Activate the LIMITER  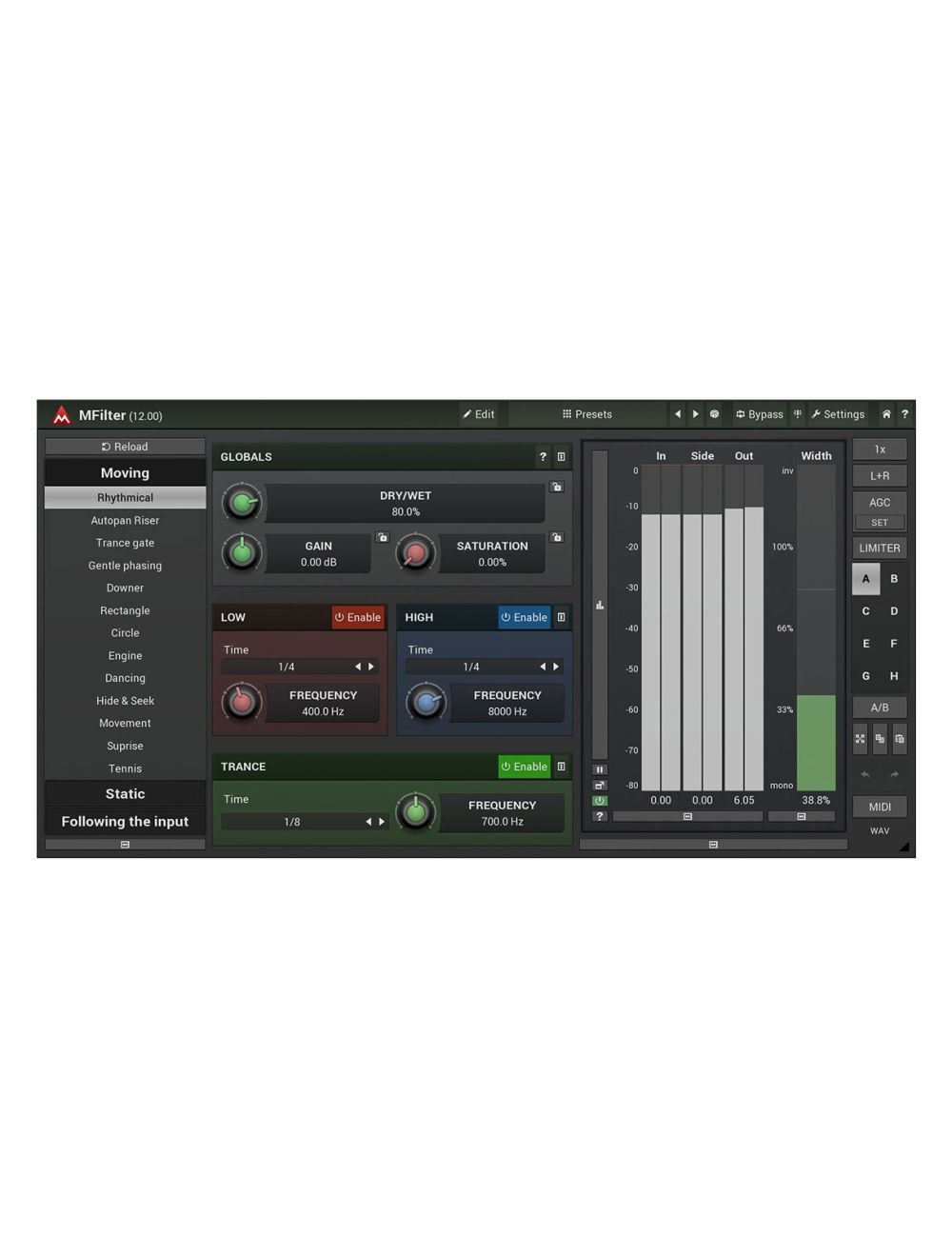879,548
